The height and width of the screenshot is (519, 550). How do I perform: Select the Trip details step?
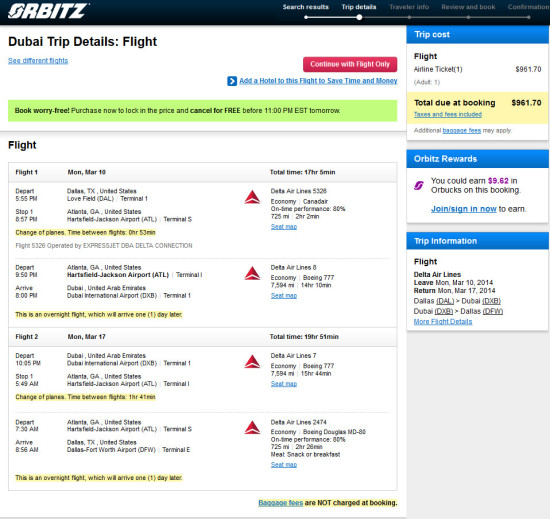point(359,7)
